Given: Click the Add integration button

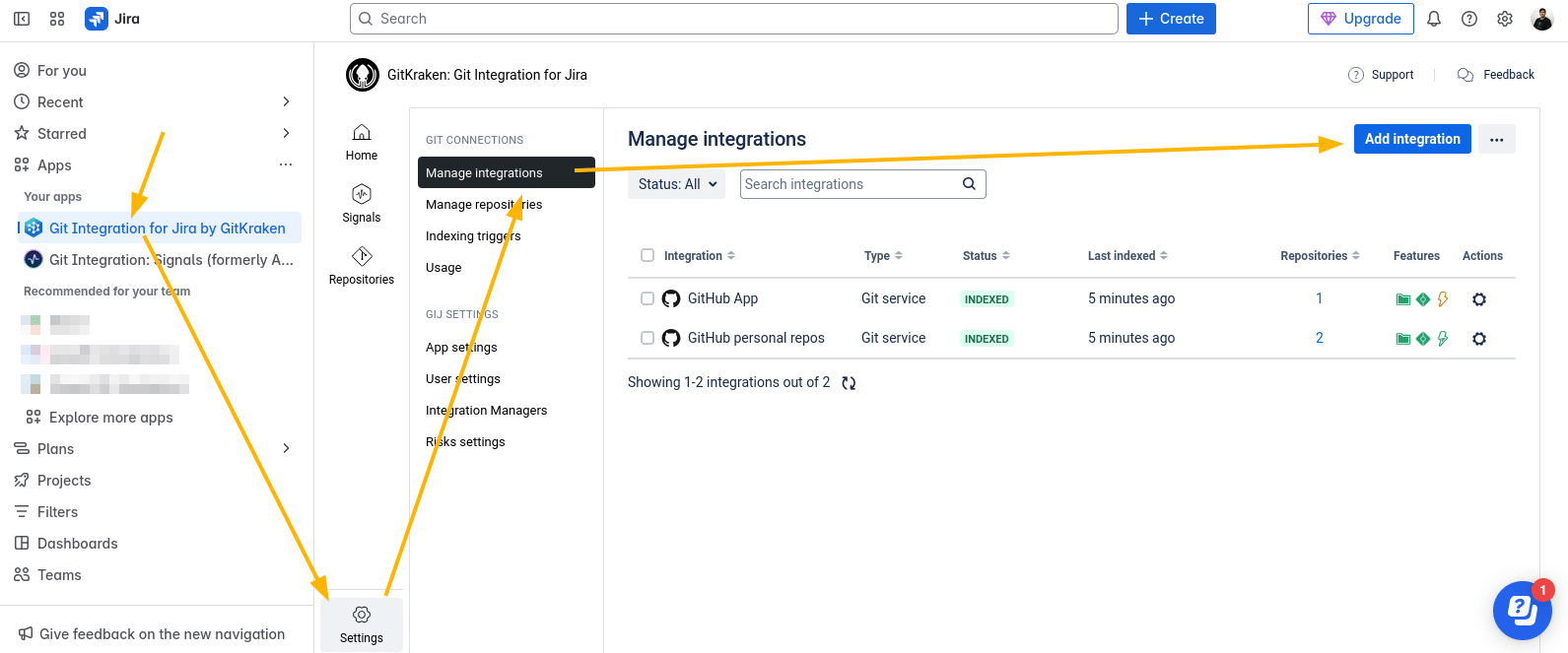Looking at the screenshot, I should pos(1412,139).
